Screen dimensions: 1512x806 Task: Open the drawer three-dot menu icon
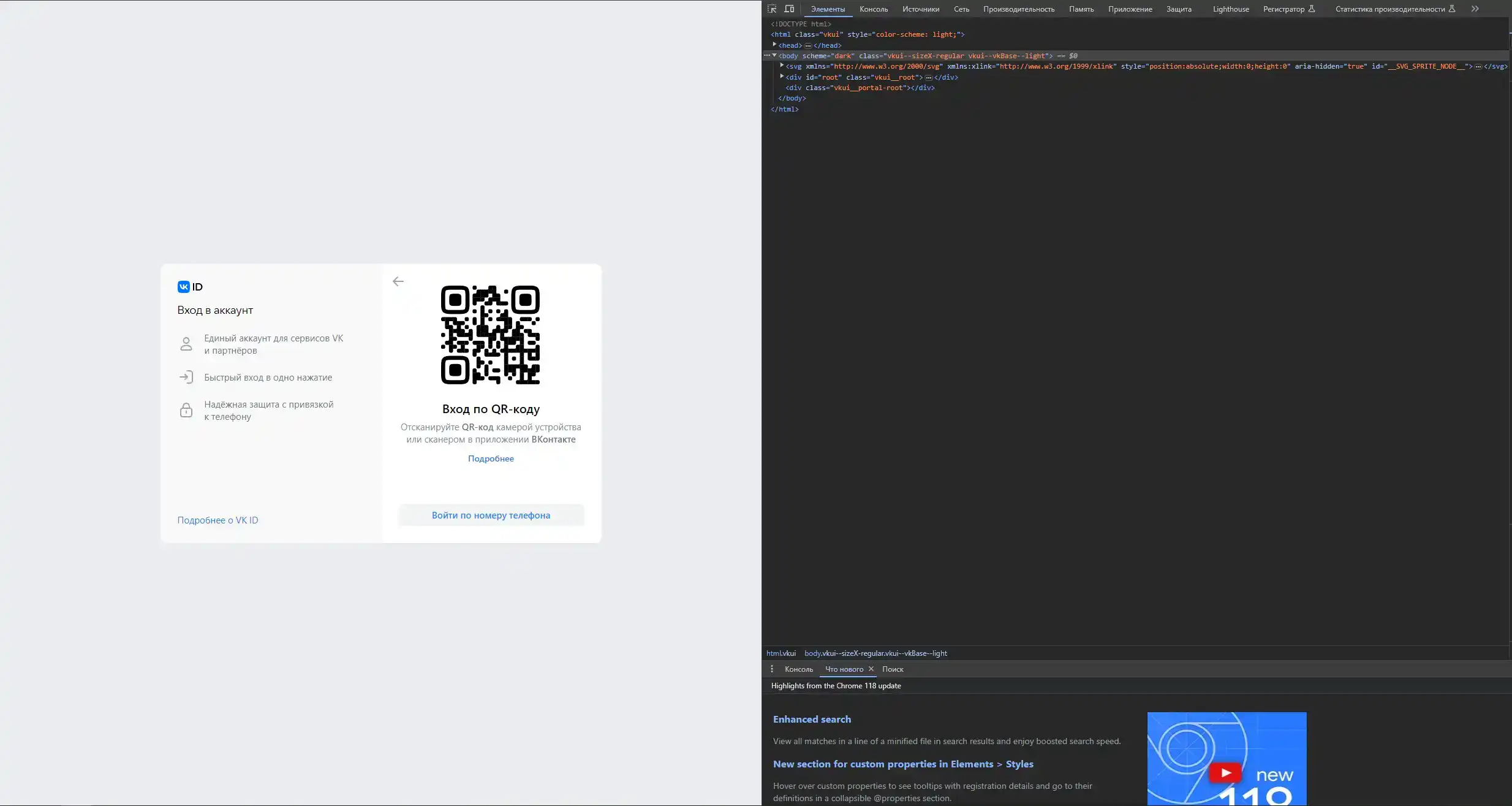coord(772,669)
